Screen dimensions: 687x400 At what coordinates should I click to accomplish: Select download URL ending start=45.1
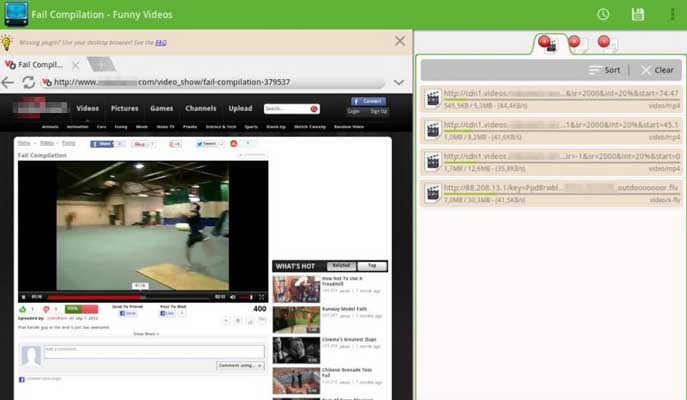561,125
